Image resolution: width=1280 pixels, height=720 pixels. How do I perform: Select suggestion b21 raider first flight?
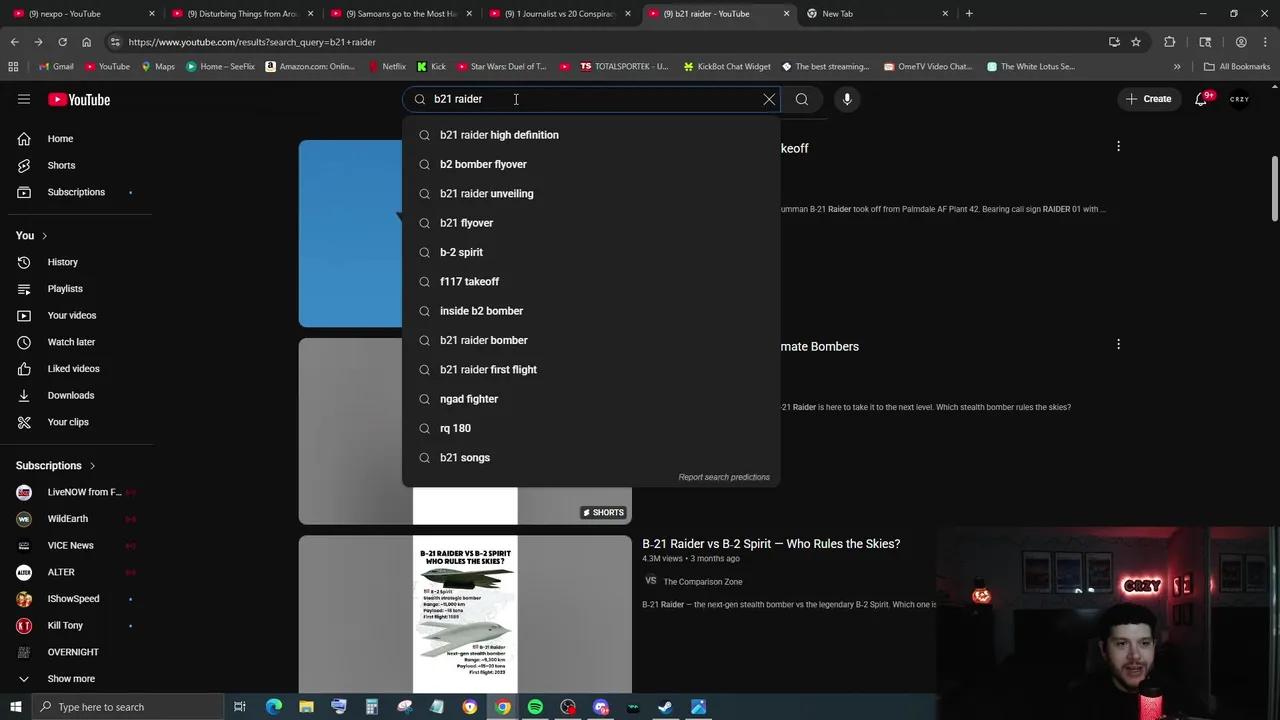[591, 370]
